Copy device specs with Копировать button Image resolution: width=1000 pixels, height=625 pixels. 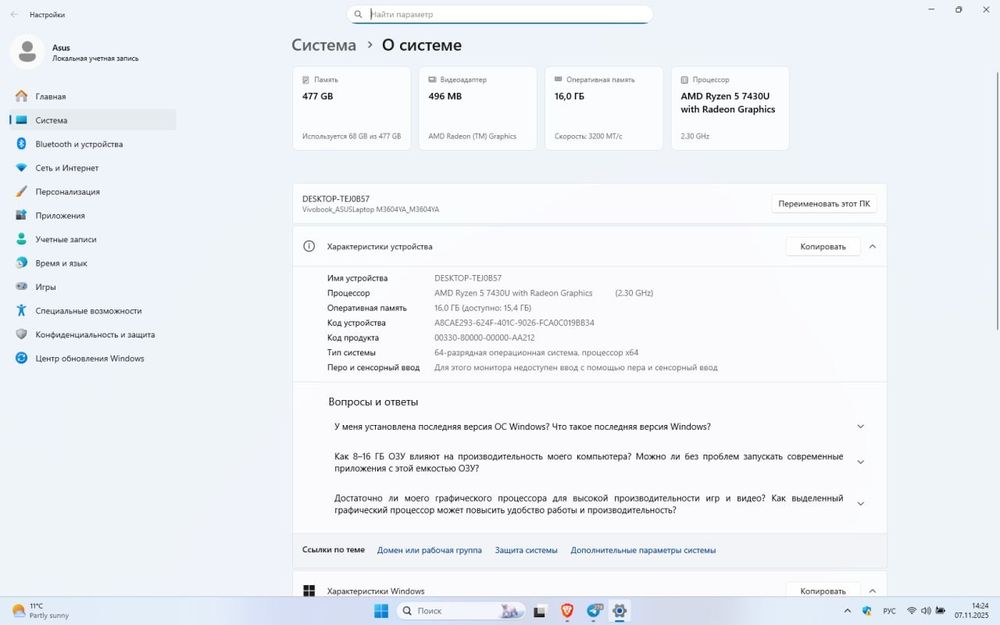823,246
